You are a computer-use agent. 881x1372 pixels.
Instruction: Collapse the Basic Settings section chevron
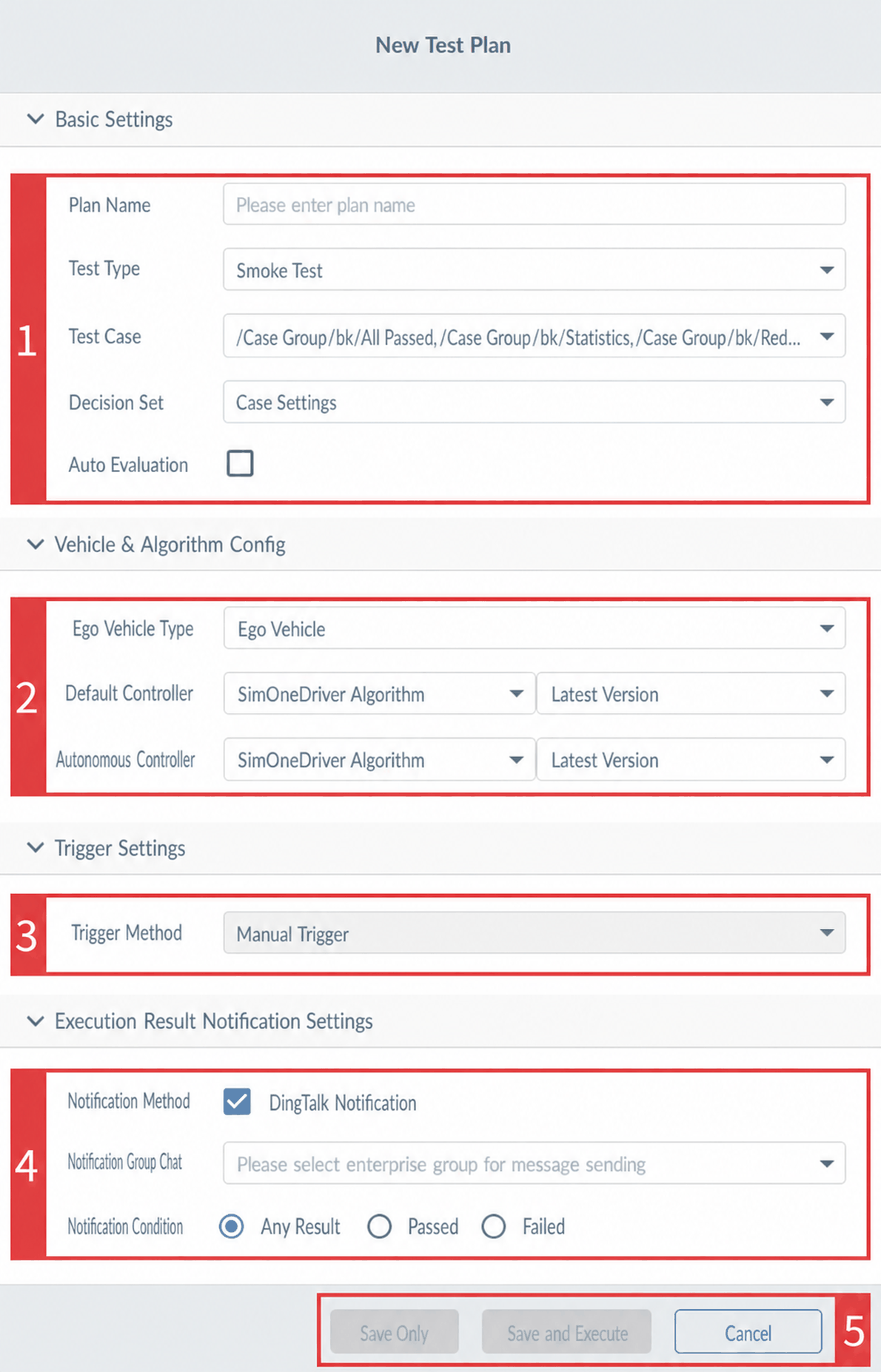(35, 119)
